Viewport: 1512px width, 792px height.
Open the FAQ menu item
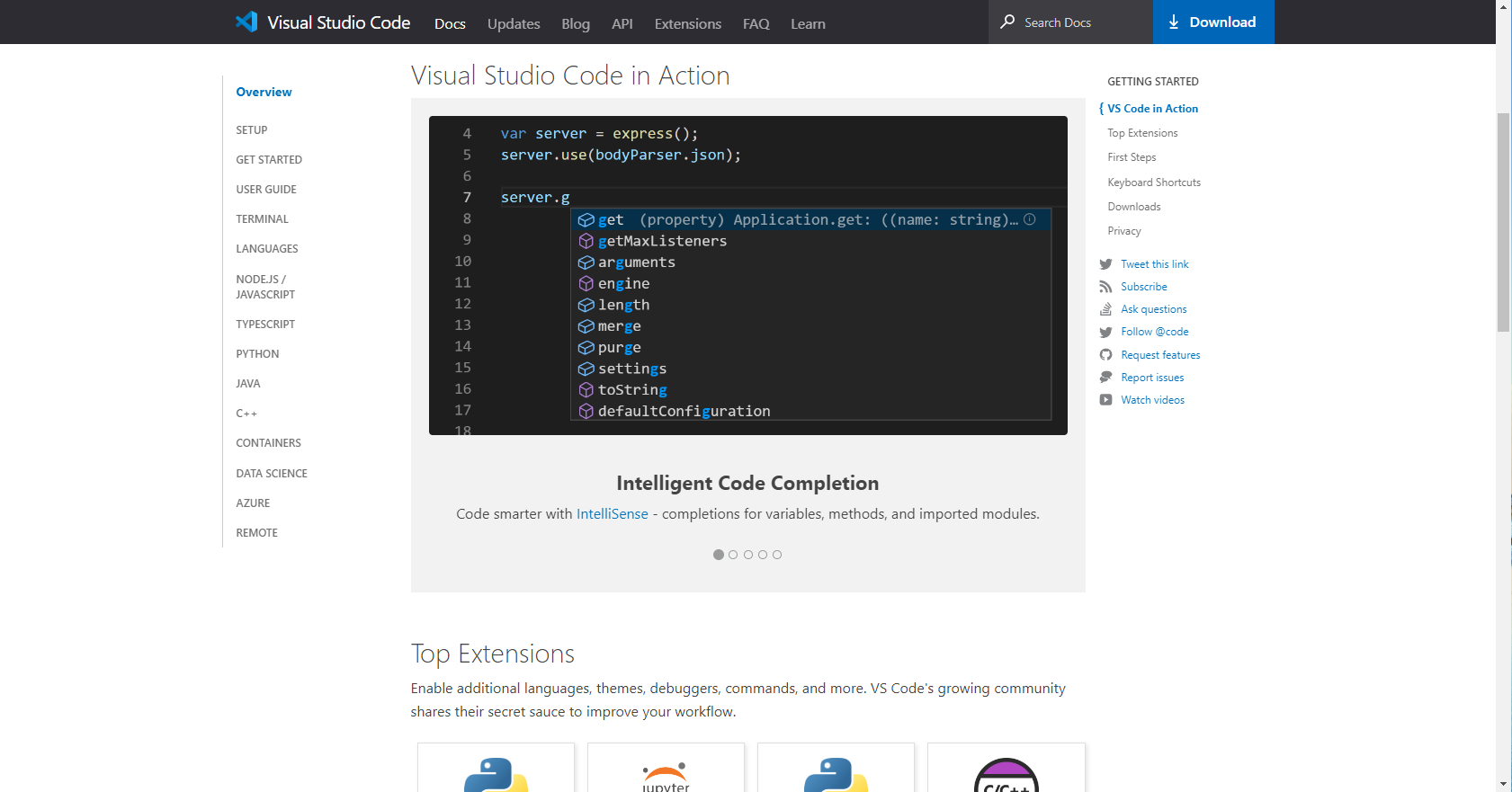click(x=756, y=24)
